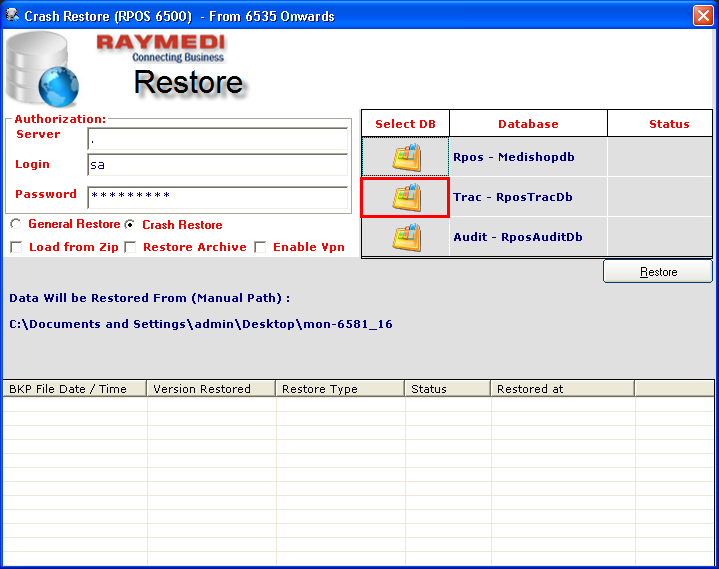
Task: Click the Status column header in log table
Action: pyautogui.click(x=448, y=389)
